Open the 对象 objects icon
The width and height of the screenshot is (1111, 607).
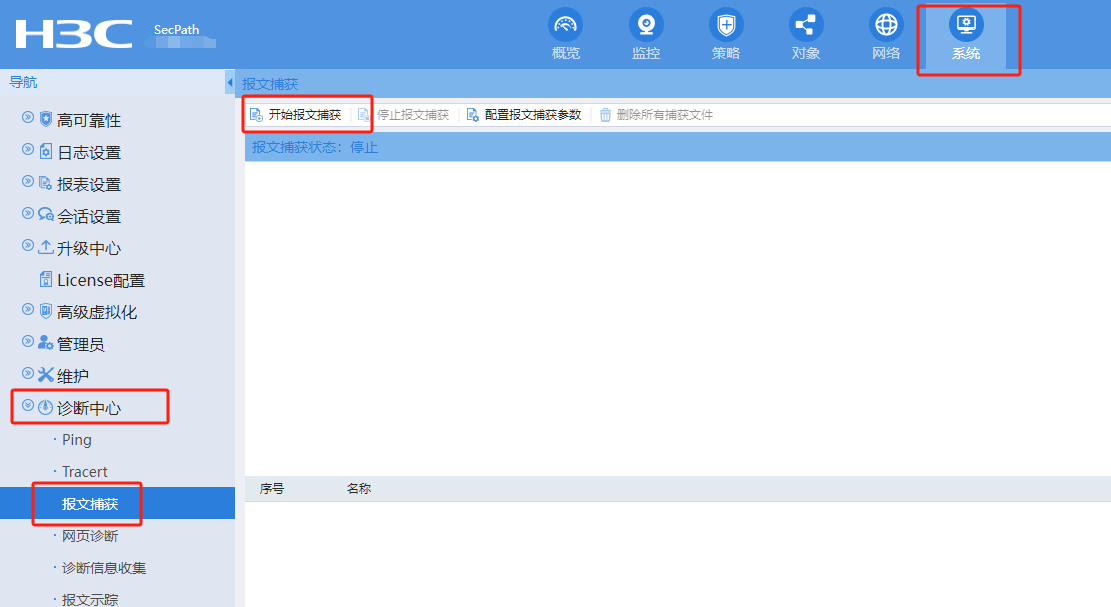806,25
